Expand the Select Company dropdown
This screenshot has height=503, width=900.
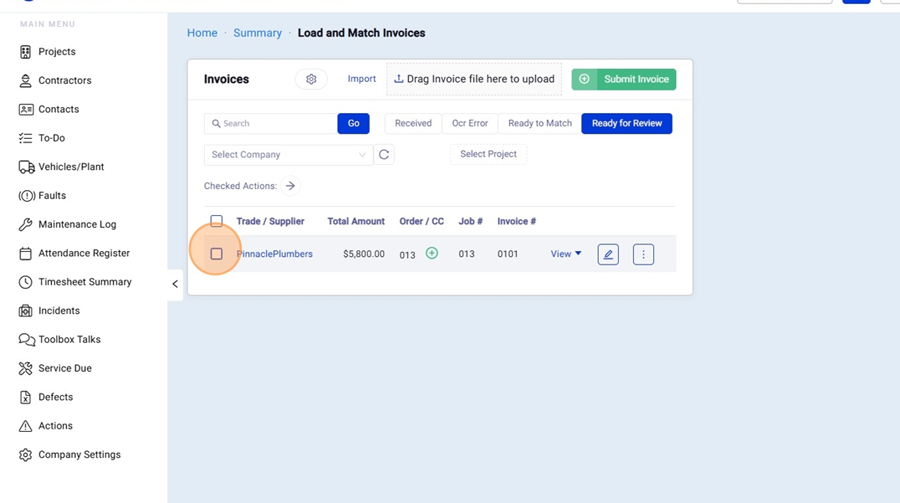click(x=288, y=155)
